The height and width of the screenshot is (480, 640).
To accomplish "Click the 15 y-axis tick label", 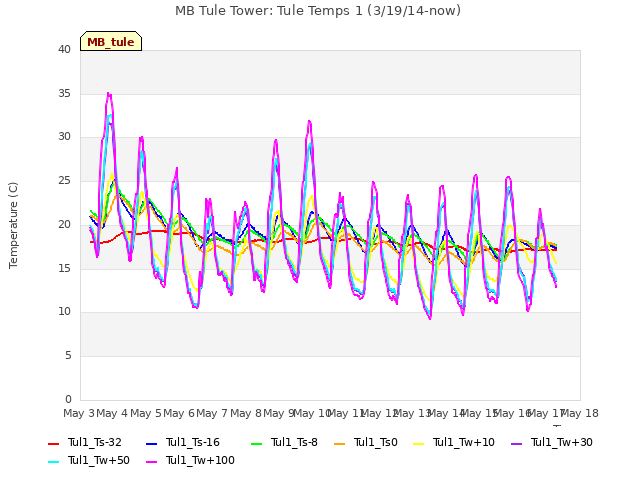I will click(64, 268).
